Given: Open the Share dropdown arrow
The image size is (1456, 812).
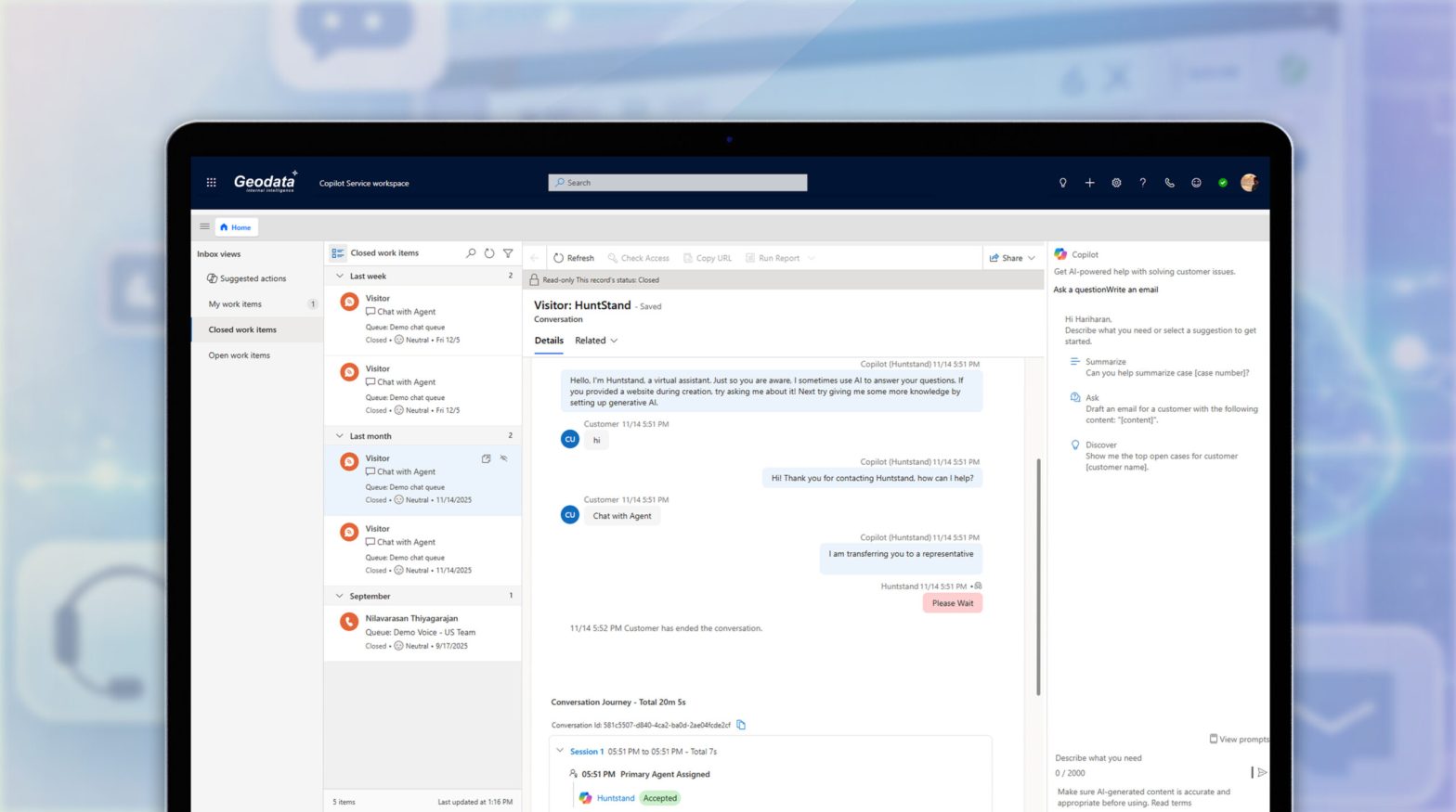Looking at the screenshot, I should point(1032,258).
